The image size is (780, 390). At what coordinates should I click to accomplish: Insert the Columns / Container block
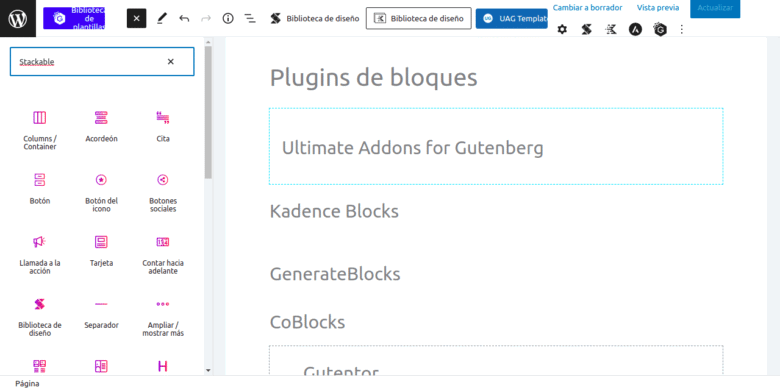[40, 130]
